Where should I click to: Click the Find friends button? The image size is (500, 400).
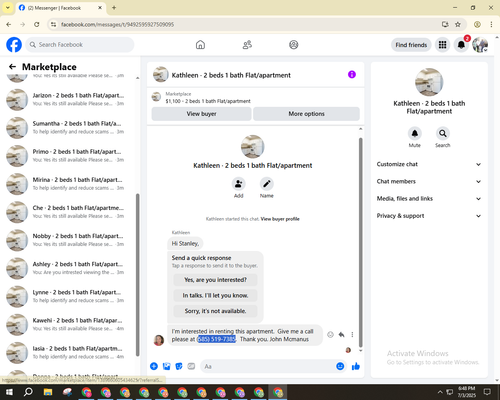pyautogui.click(x=411, y=45)
